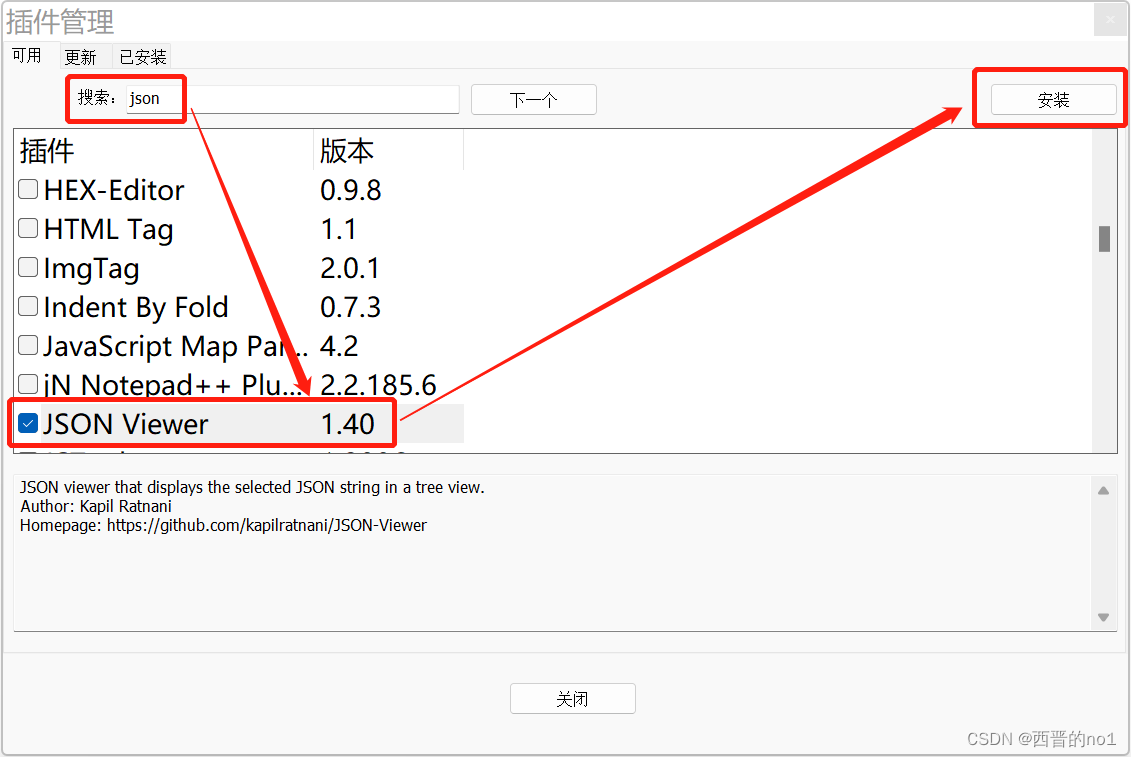The image size is (1131, 757).
Task: Check the Indent By Fold checkbox
Action: (x=28, y=306)
